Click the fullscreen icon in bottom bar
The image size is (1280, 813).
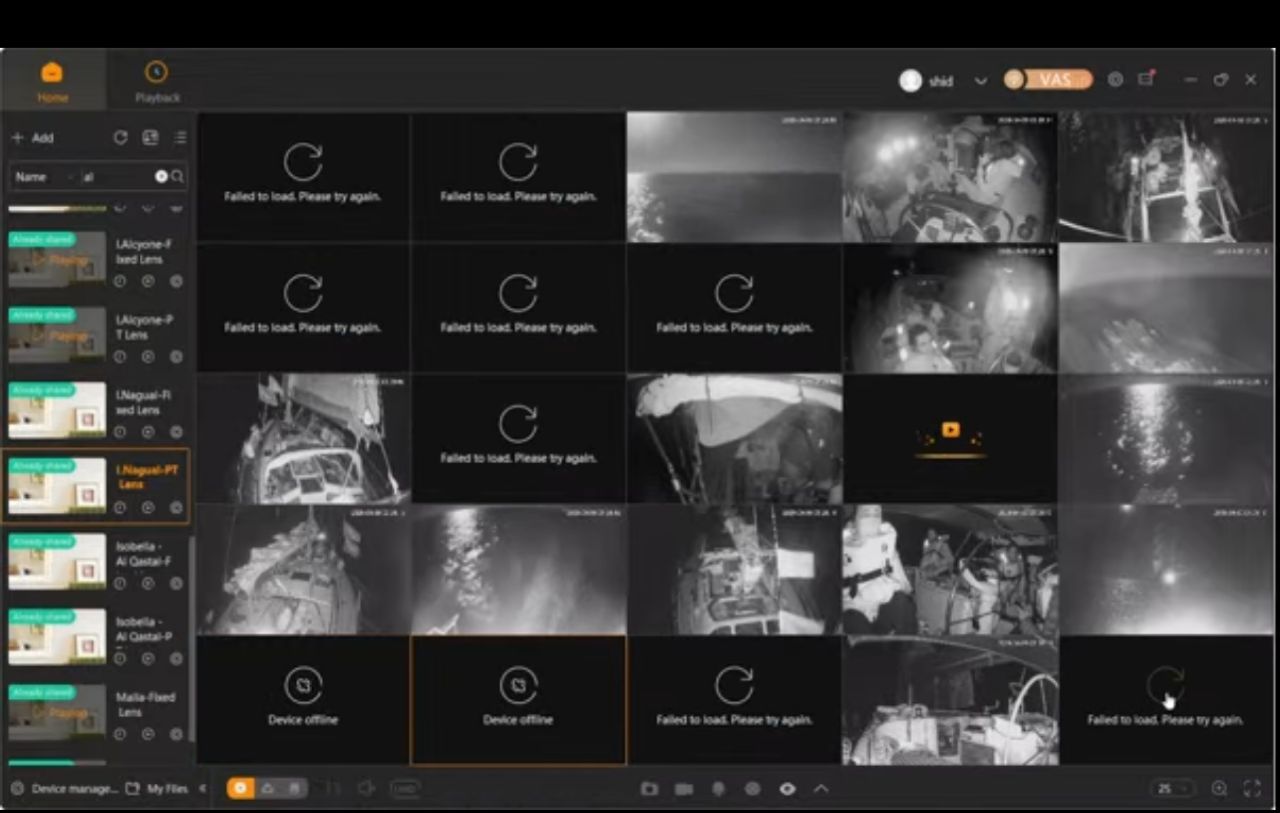click(x=1251, y=788)
